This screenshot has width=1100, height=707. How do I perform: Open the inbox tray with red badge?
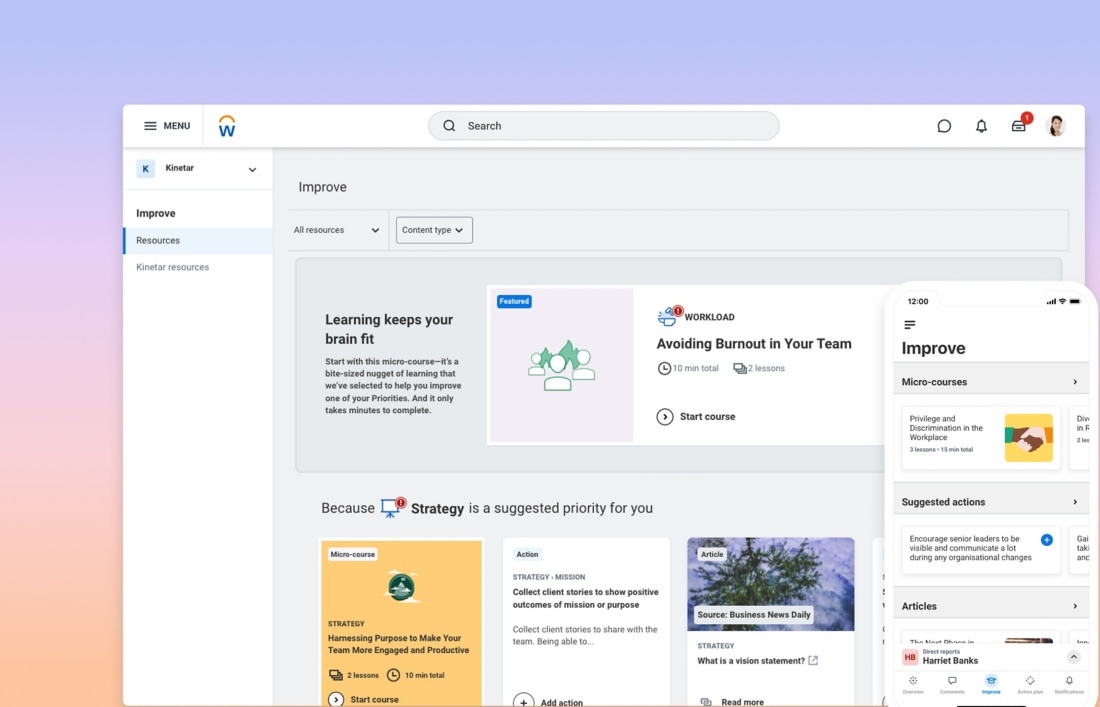[x=1018, y=126]
